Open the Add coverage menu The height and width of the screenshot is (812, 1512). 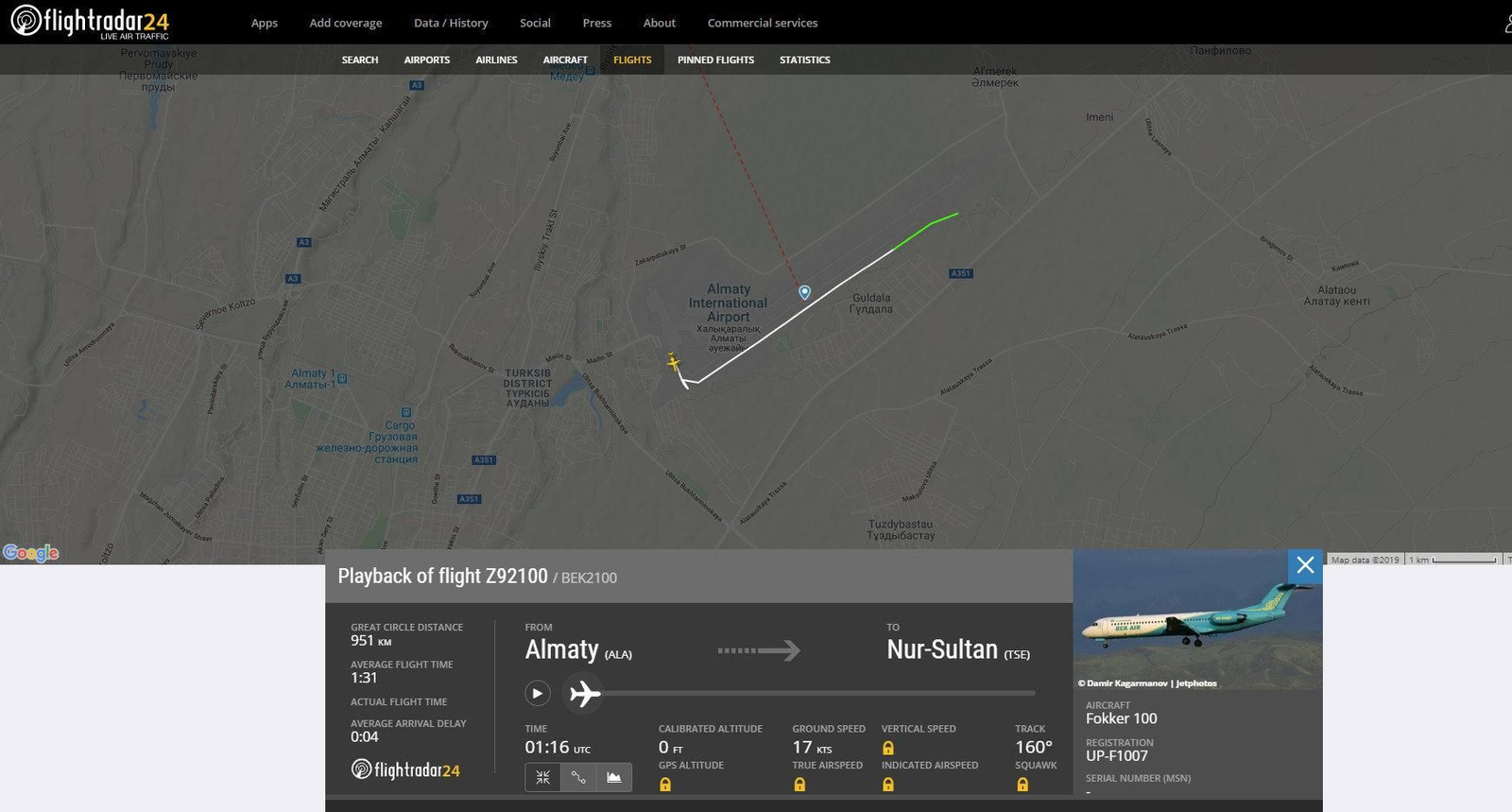click(x=346, y=23)
